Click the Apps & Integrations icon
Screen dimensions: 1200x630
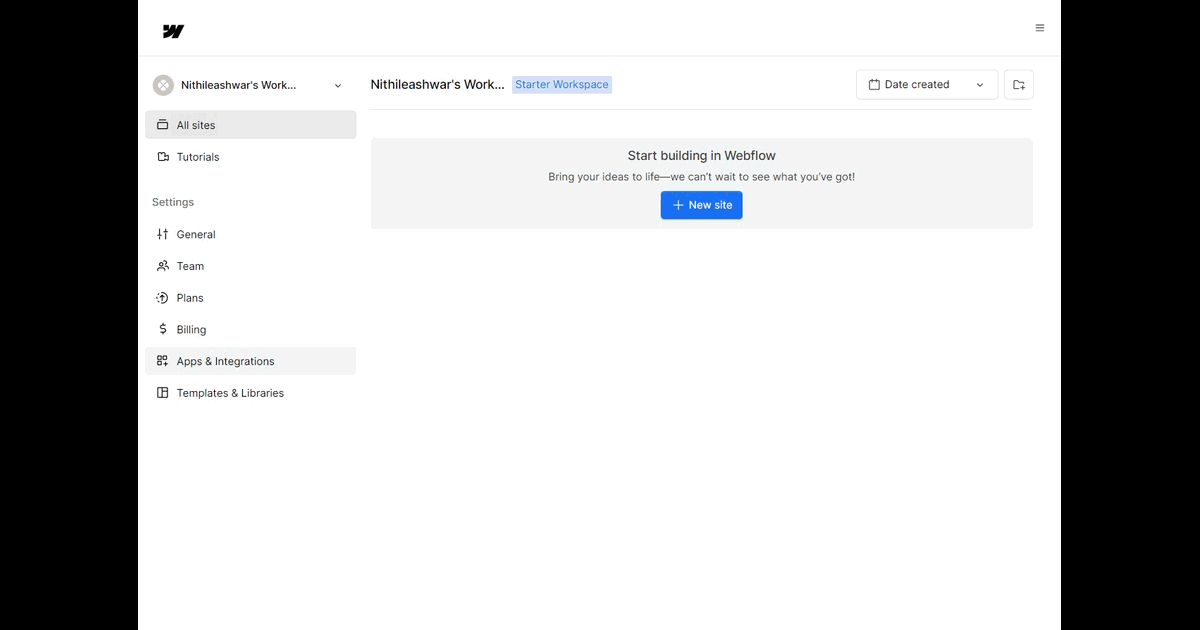163,361
